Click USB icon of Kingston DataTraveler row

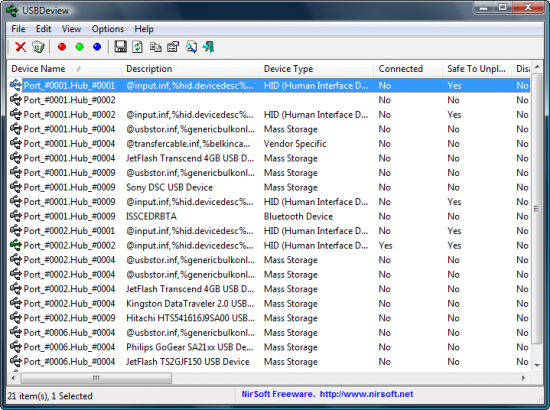pyautogui.click(x=16, y=303)
